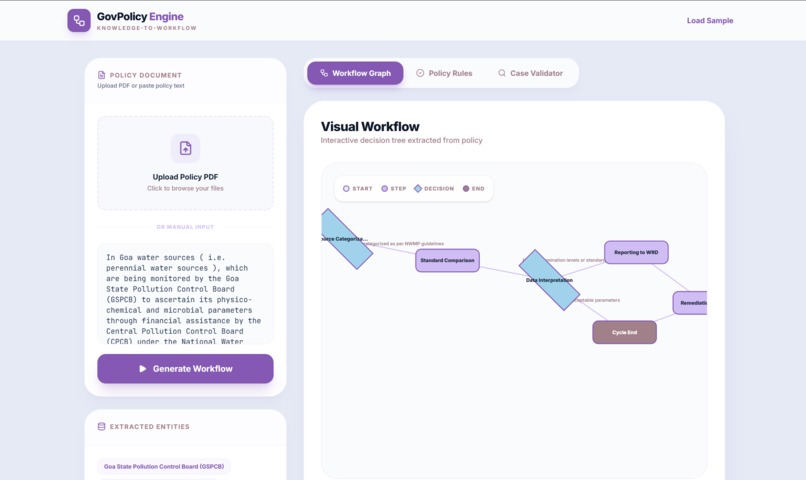Select the Remediation node at graph edge
This screenshot has width=806, height=480.
[690, 303]
